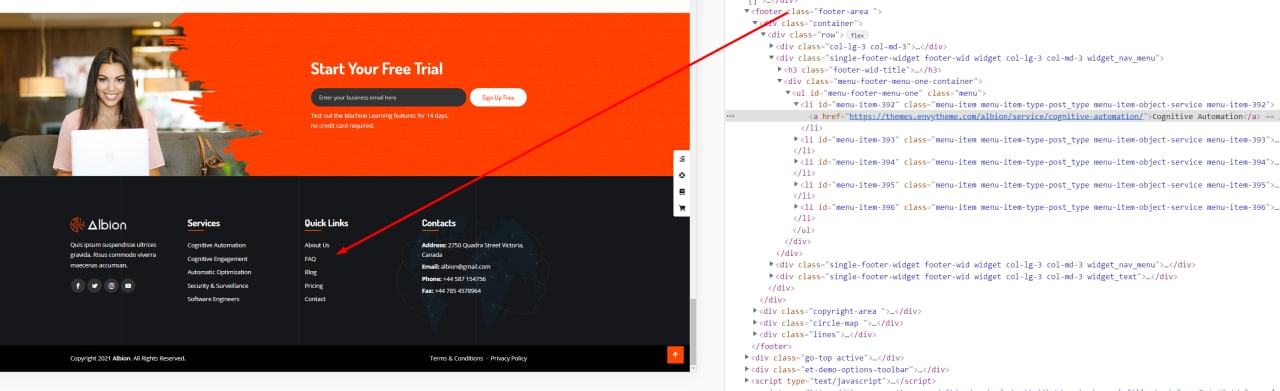Collapse the div class container node

[755, 23]
